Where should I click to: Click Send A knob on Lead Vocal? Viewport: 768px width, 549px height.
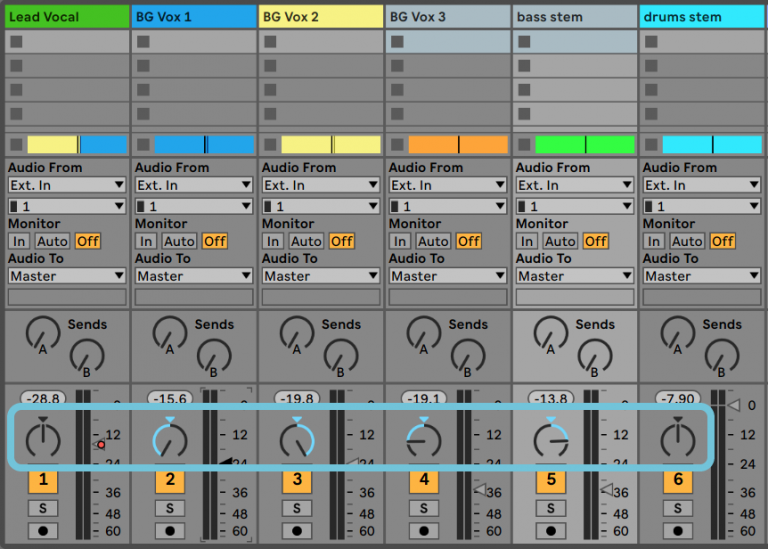click(x=43, y=334)
